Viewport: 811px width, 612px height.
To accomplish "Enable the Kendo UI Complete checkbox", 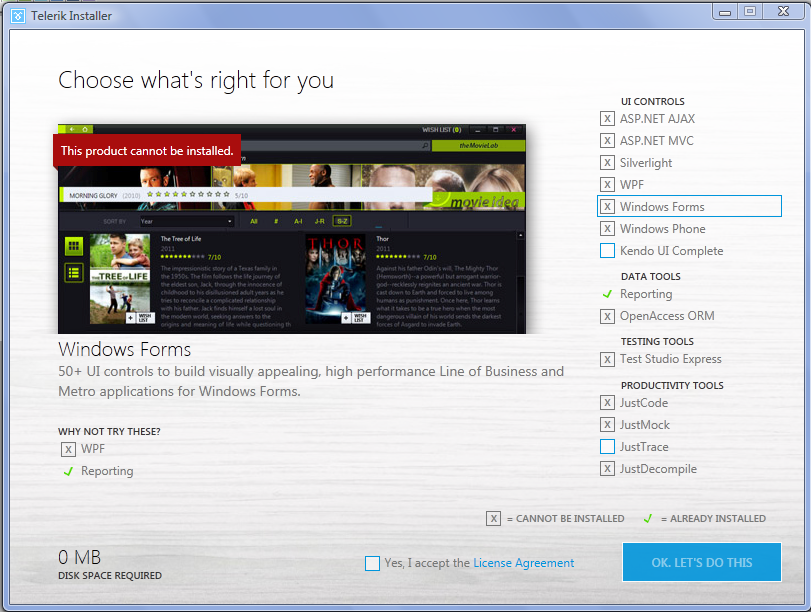I will coord(607,250).
